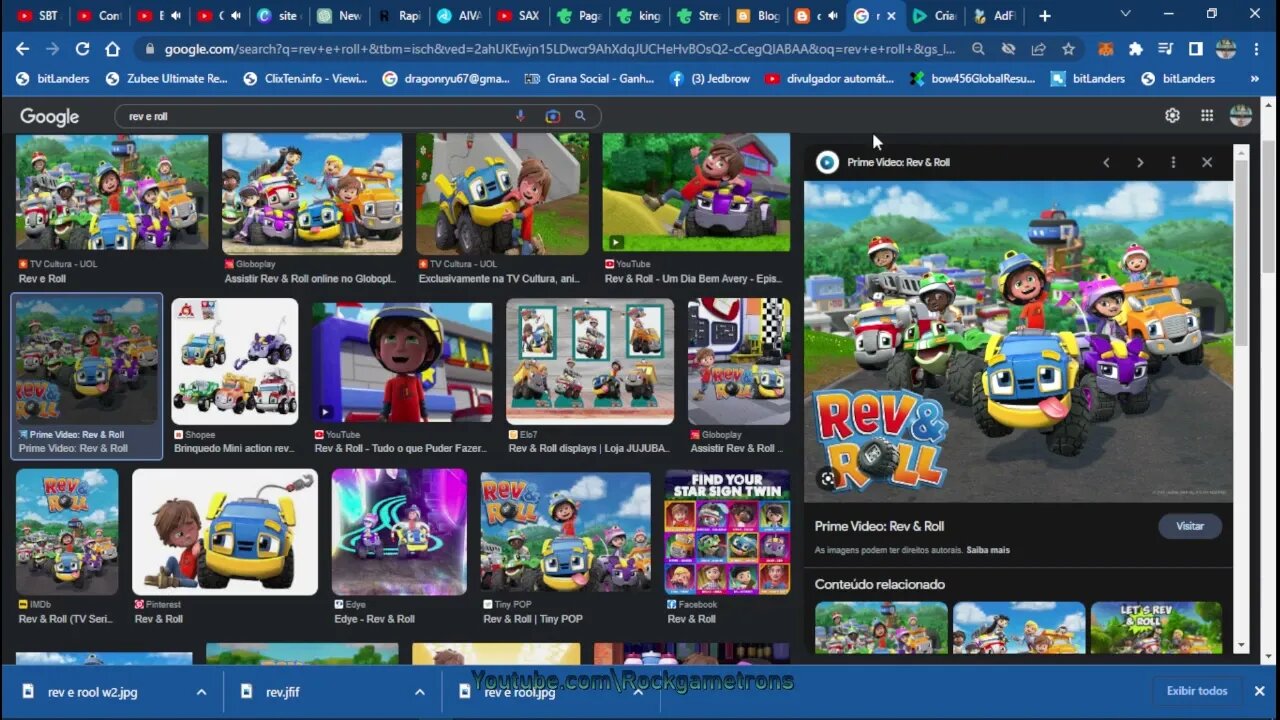Open Google quick settings gear
This screenshot has width=1280, height=720.
click(x=1172, y=115)
